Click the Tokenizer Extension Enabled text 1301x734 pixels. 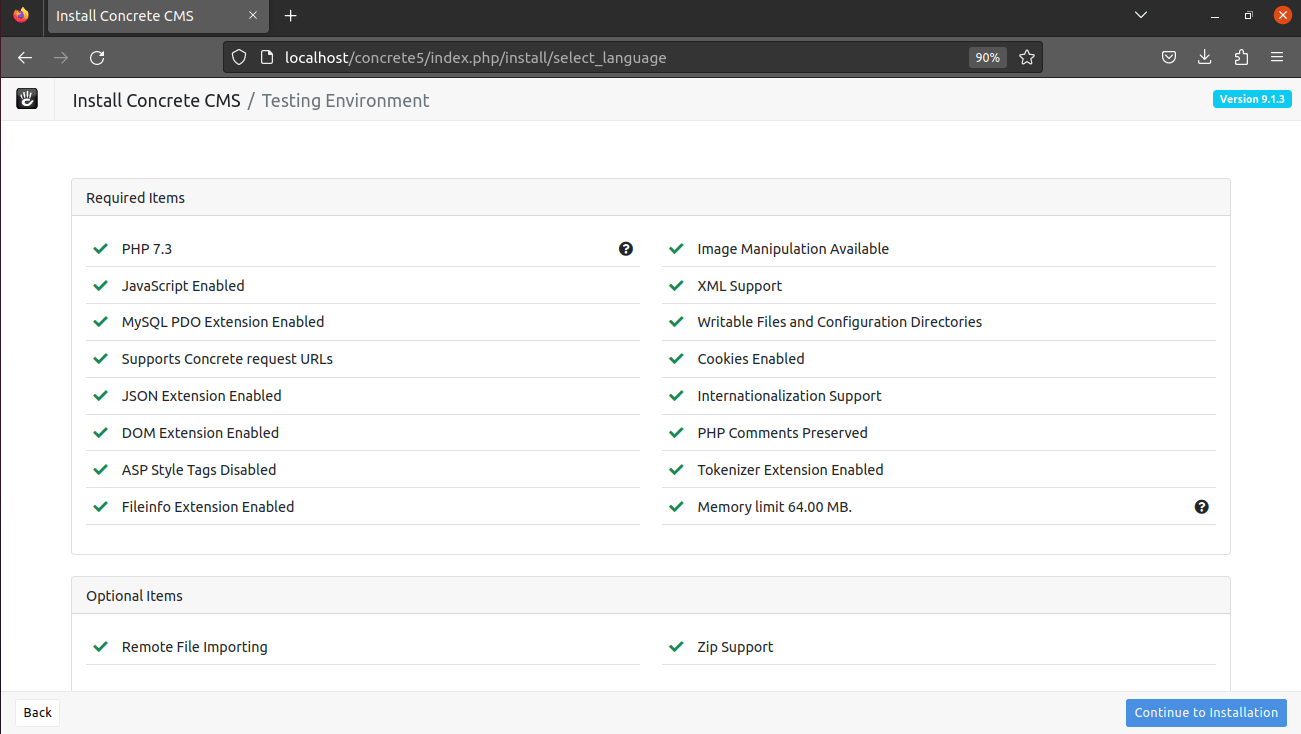(791, 470)
